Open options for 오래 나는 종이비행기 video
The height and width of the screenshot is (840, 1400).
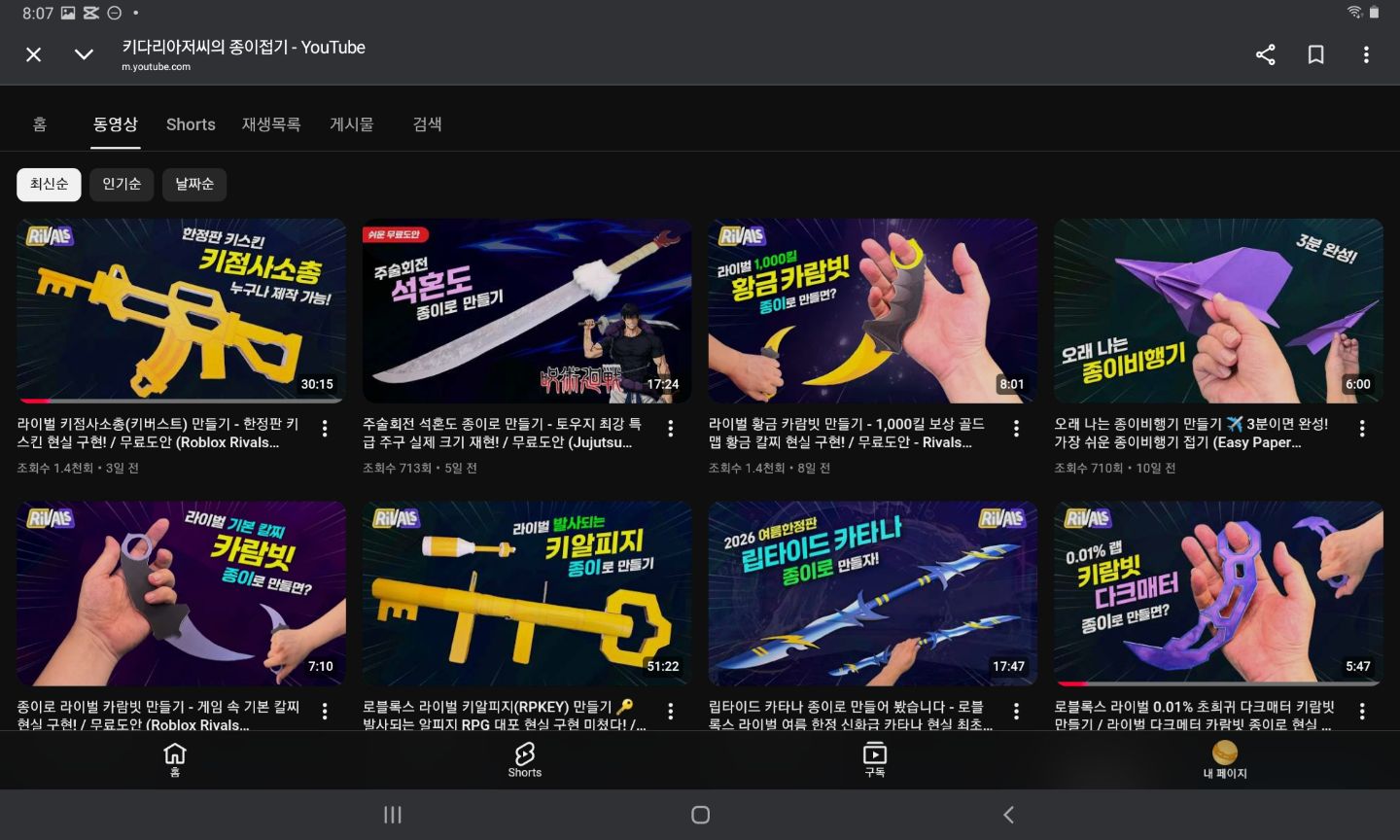pyautogui.click(x=1362, y=428)
